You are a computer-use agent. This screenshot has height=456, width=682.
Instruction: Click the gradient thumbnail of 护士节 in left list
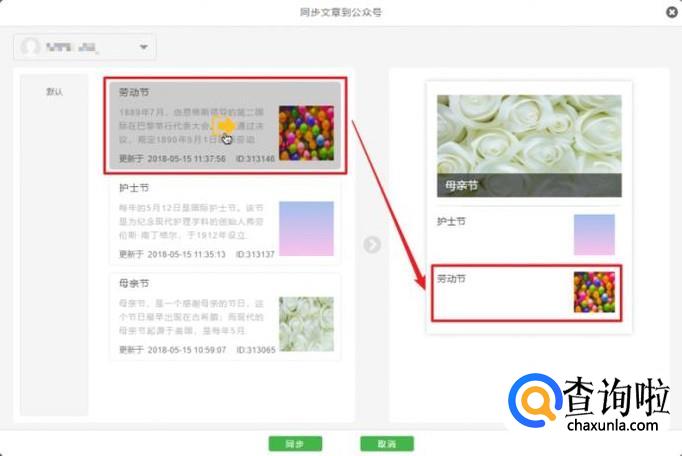(306, 228)
